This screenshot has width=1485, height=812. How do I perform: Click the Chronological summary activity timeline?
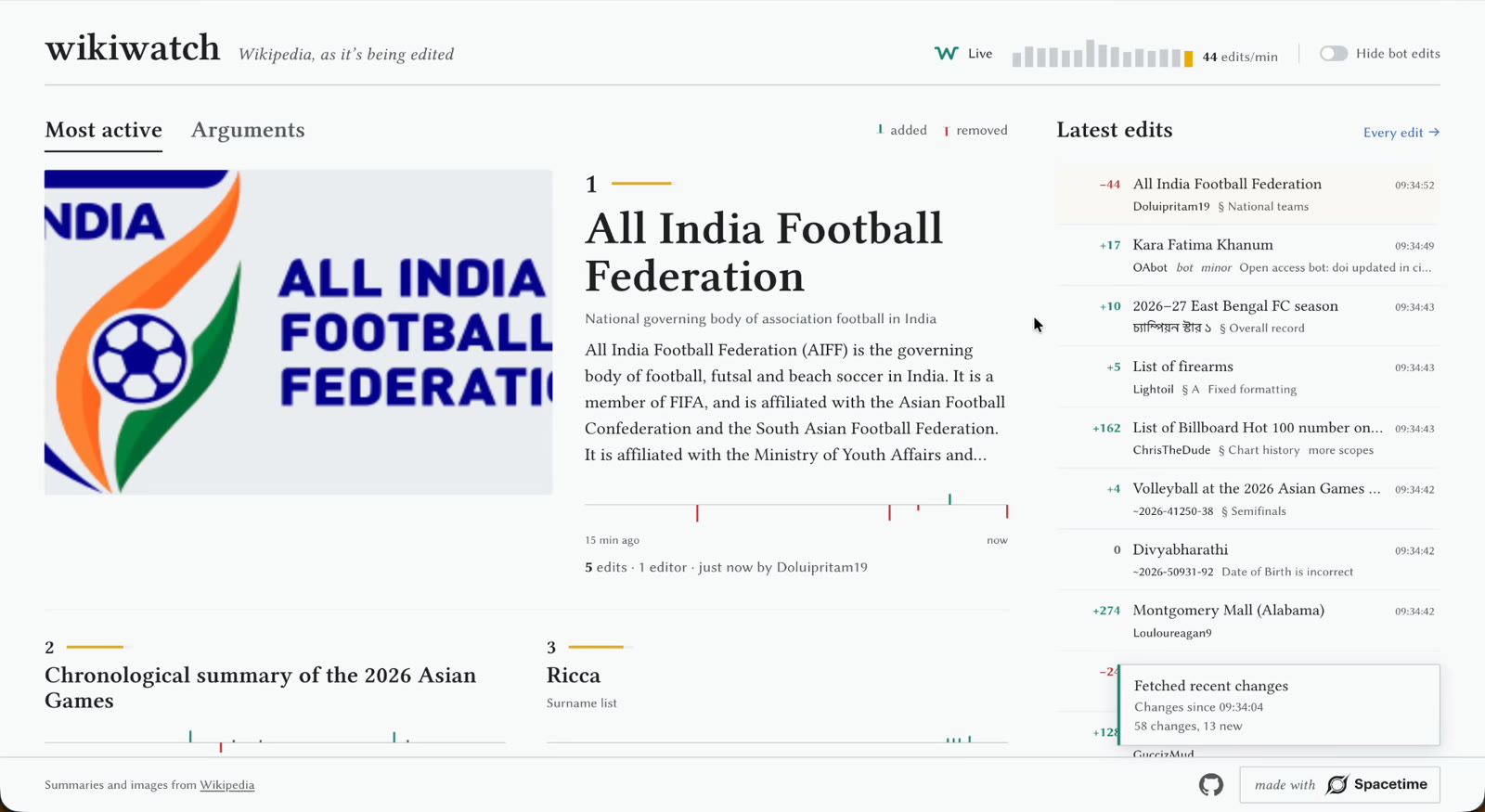[275, 741]
